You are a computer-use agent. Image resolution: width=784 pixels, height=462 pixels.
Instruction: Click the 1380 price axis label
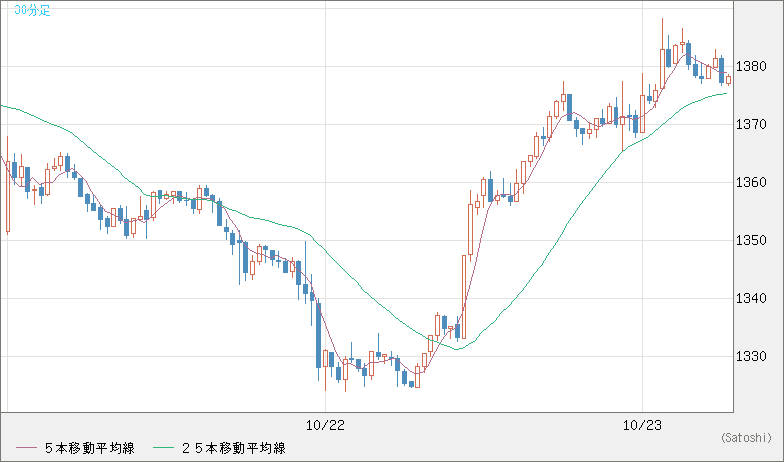click(x=751, y=66)
